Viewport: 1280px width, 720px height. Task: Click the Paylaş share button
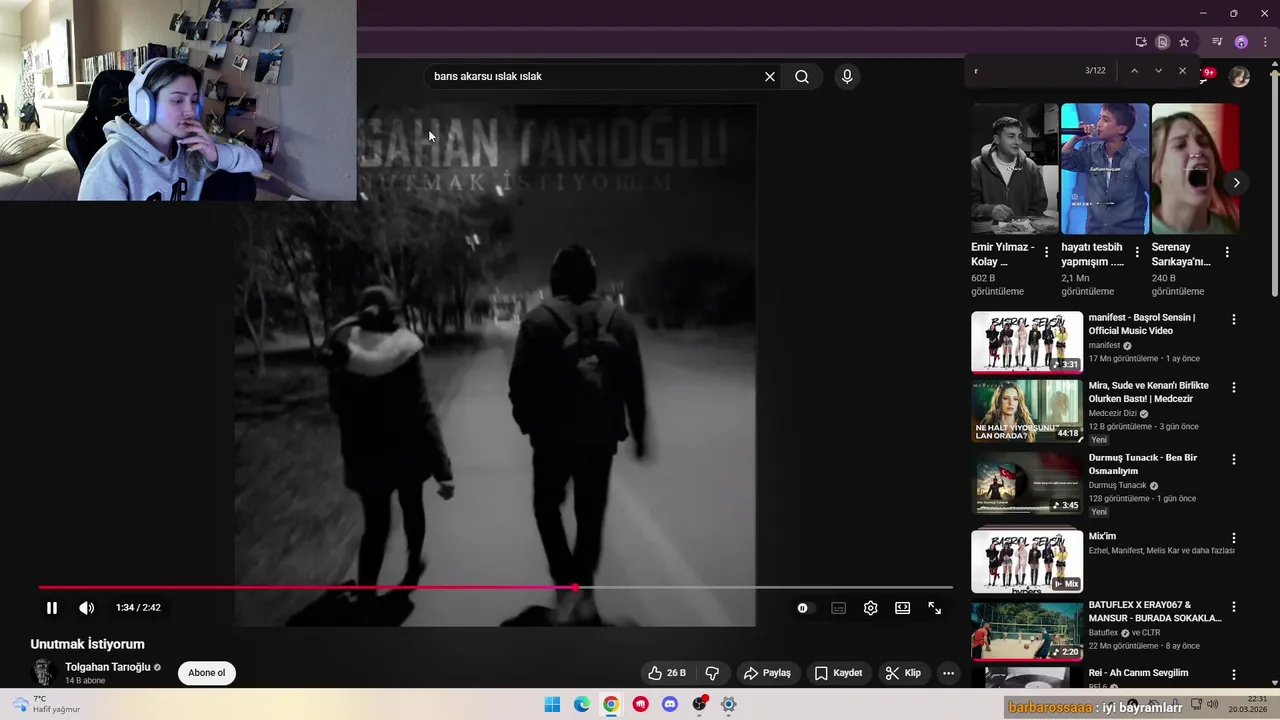pos(768,673)
